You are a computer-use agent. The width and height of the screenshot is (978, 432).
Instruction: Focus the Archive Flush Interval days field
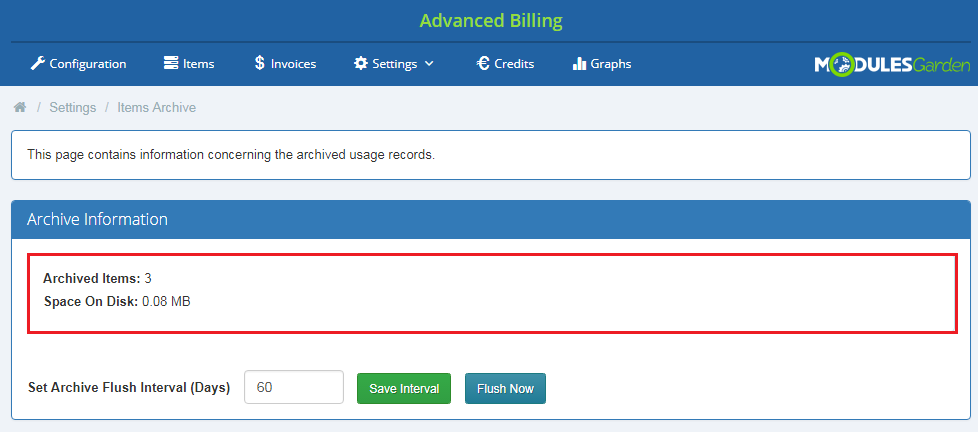click(x=294, y=387)
